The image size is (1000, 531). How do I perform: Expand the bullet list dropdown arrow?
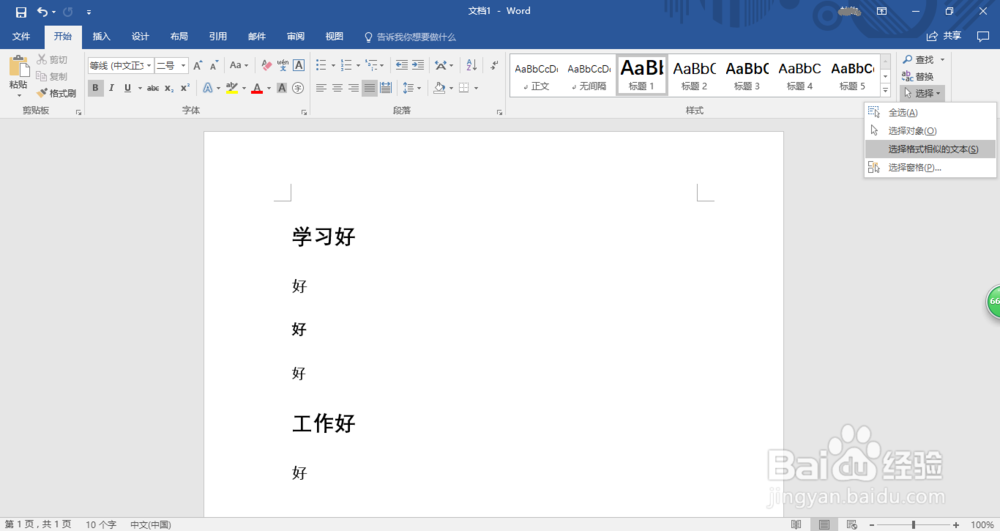[x=333, y=66]
